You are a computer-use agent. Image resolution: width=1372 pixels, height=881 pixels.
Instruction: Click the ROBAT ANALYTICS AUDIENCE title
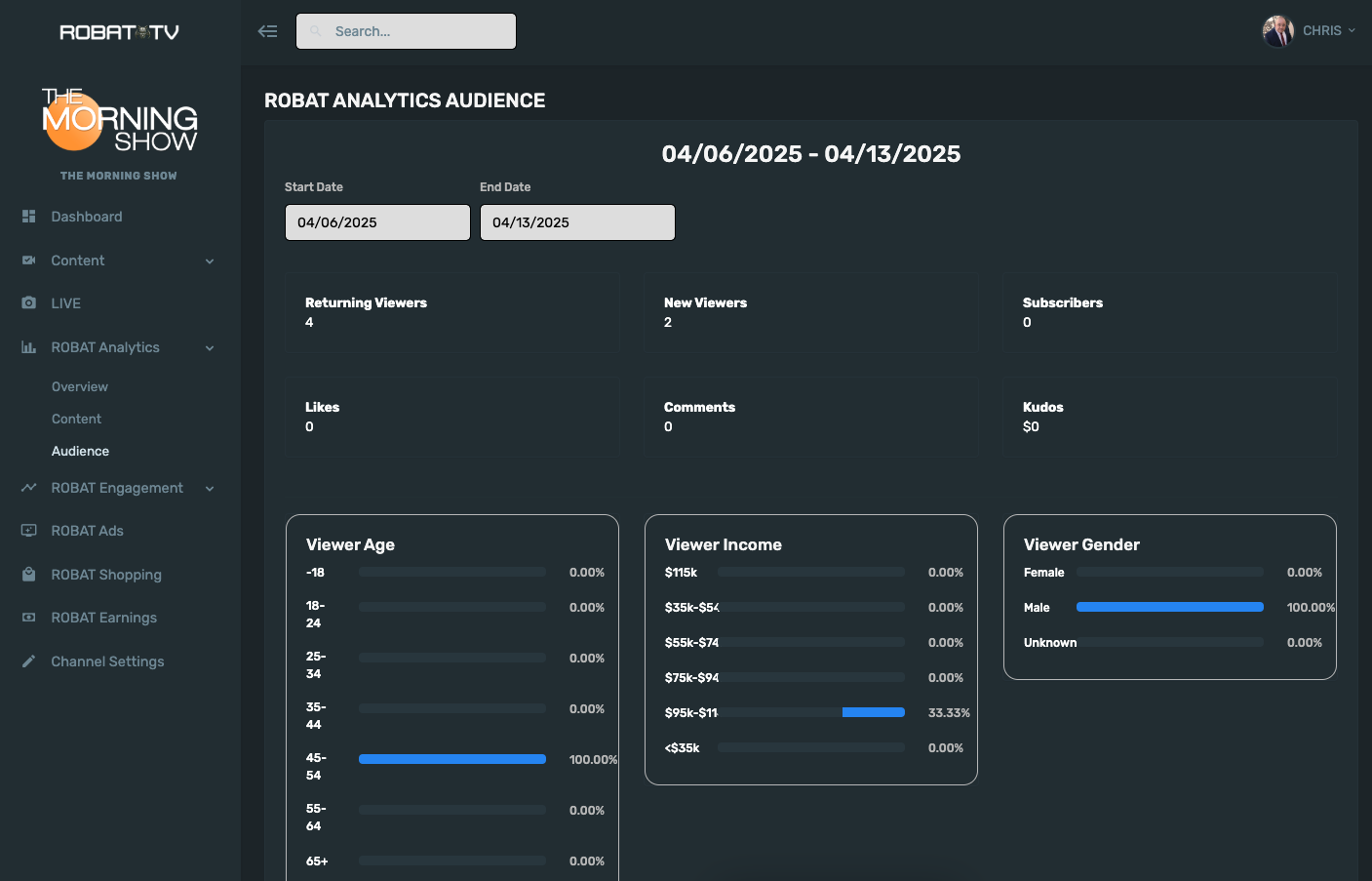(x=405, y=100)
